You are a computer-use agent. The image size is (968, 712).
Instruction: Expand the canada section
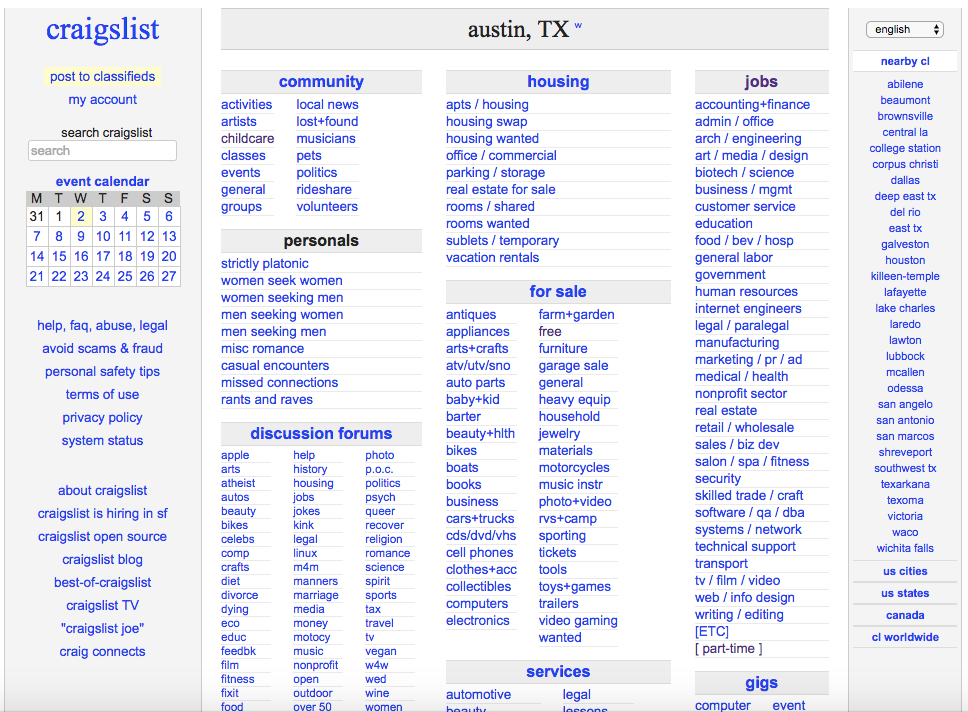click(x=905, y=615)
